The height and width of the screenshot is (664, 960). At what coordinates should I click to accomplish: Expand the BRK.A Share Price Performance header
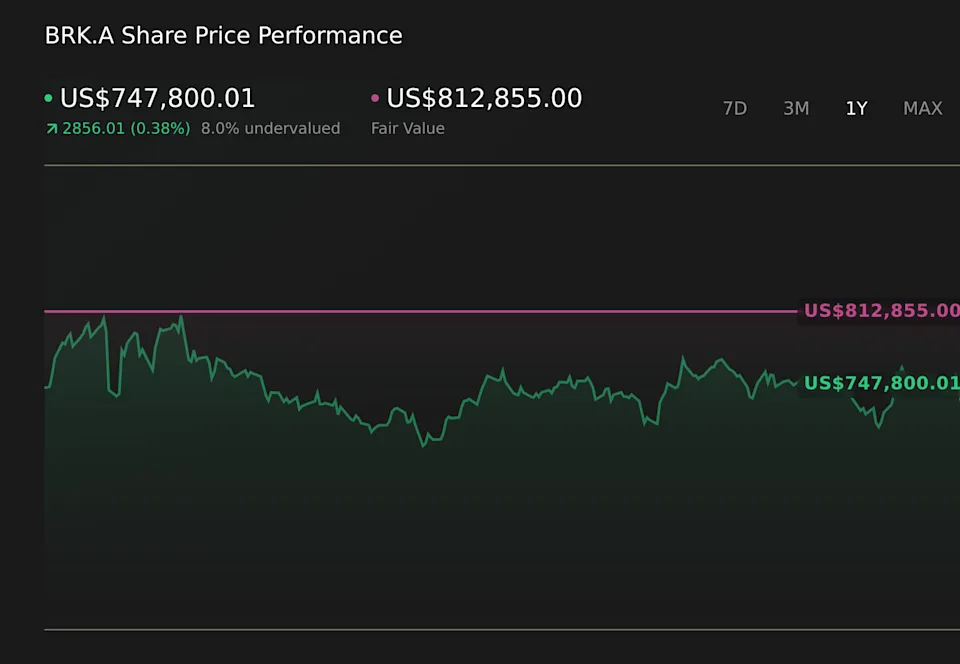[x=222, y=35]
